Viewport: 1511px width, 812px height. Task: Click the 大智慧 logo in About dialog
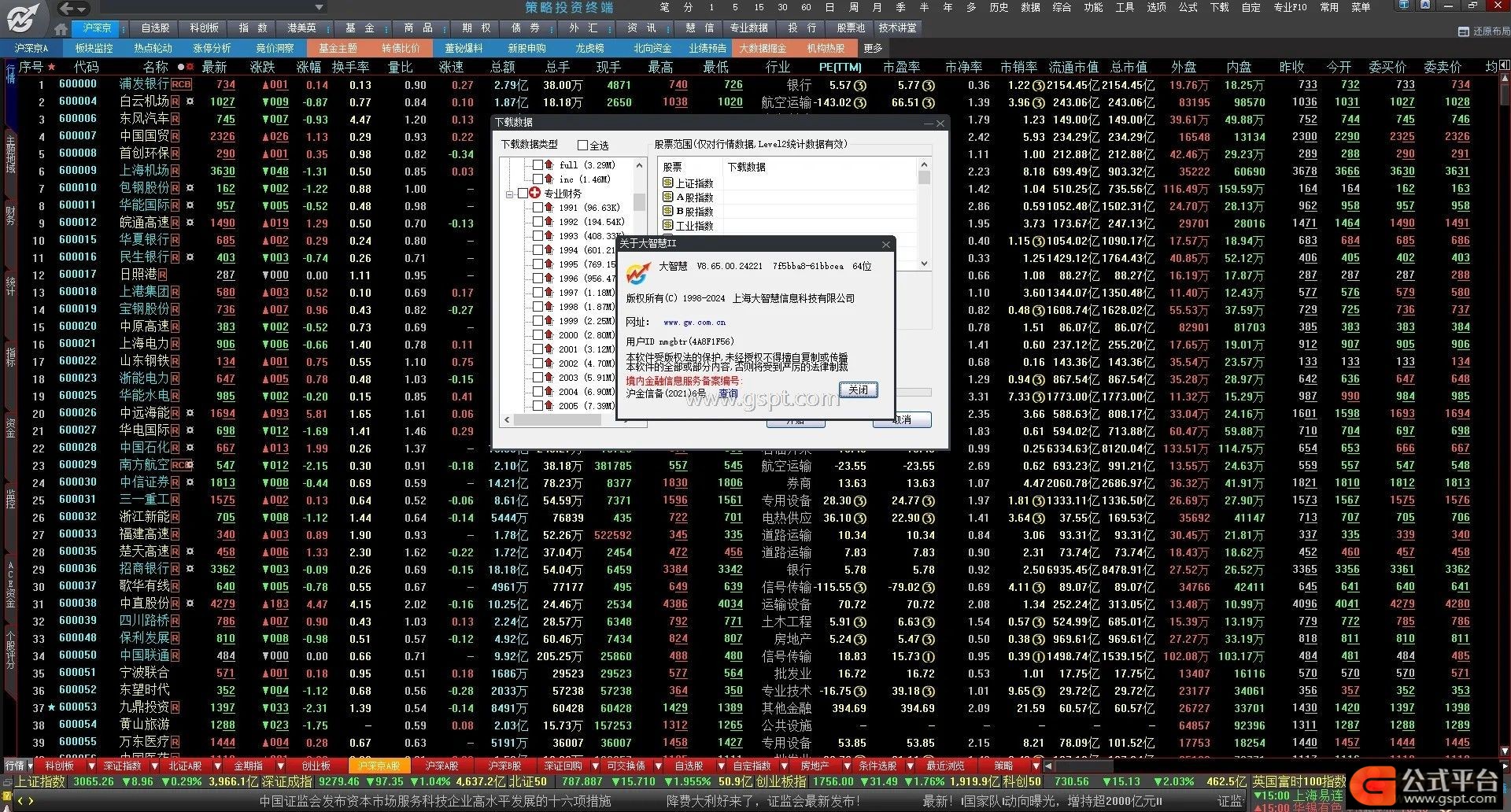pyautogui.click(x=639, y=273)
